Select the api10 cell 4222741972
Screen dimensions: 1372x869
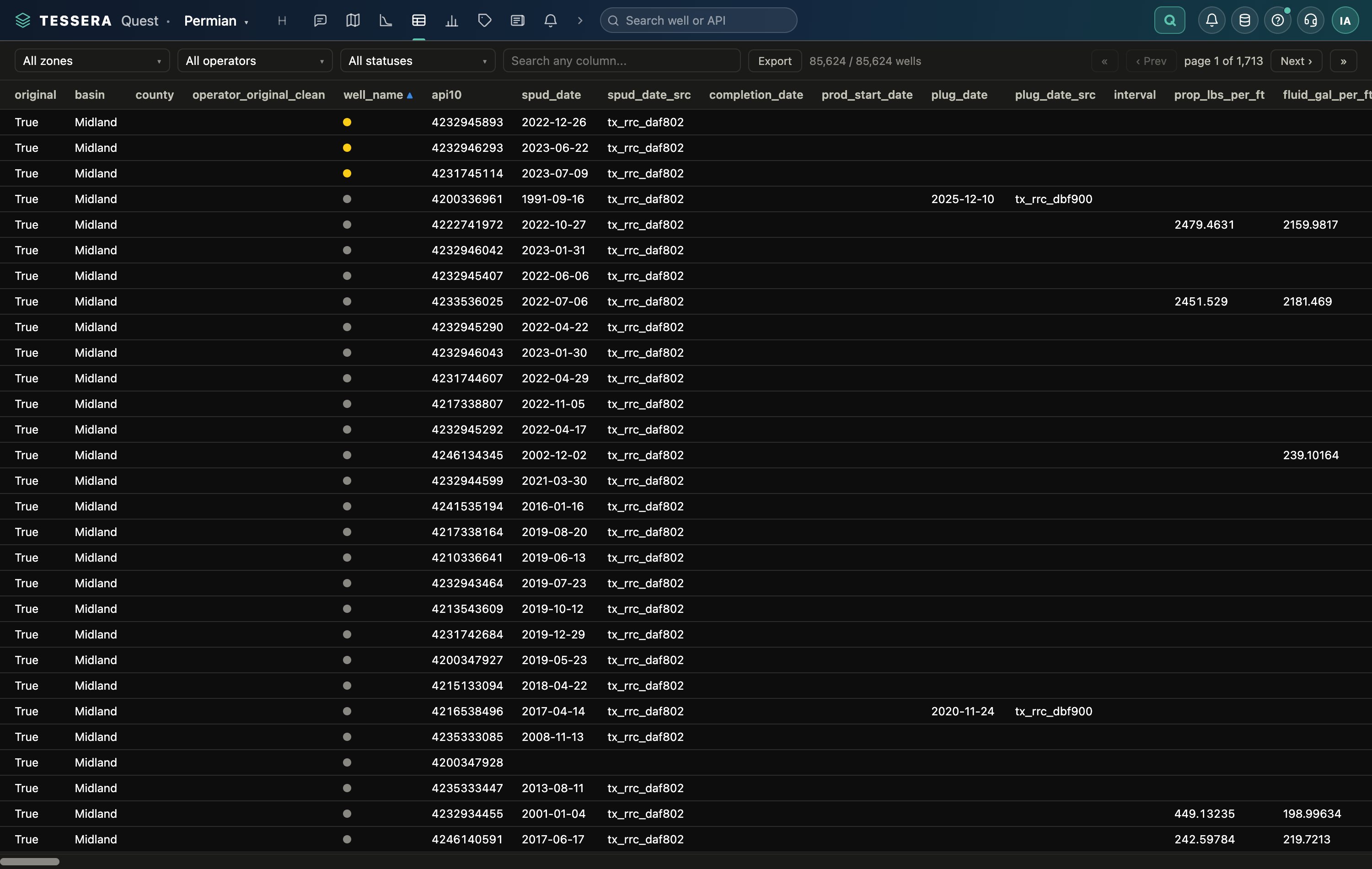click(467, 225)
